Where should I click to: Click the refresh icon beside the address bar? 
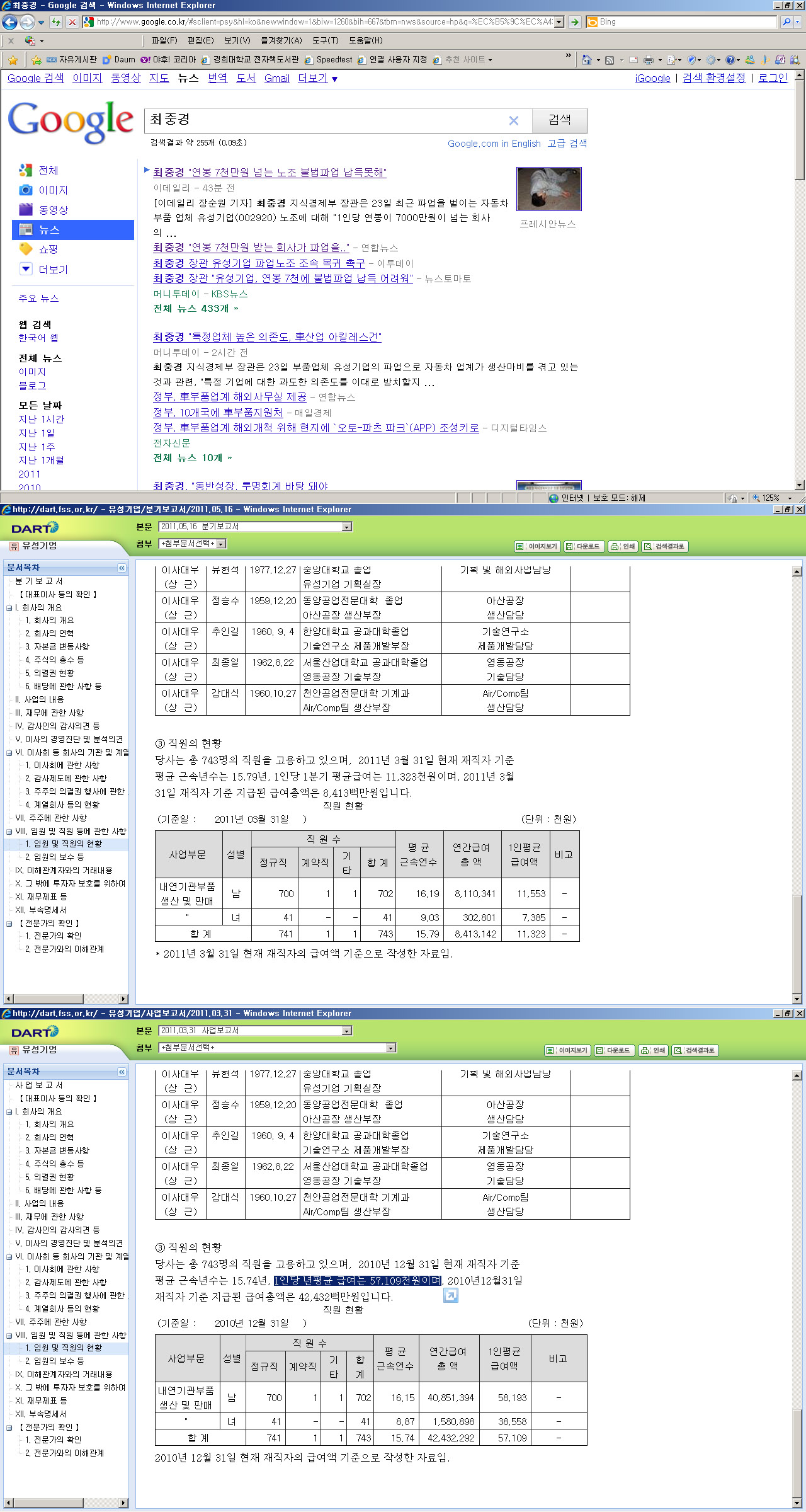56,22
